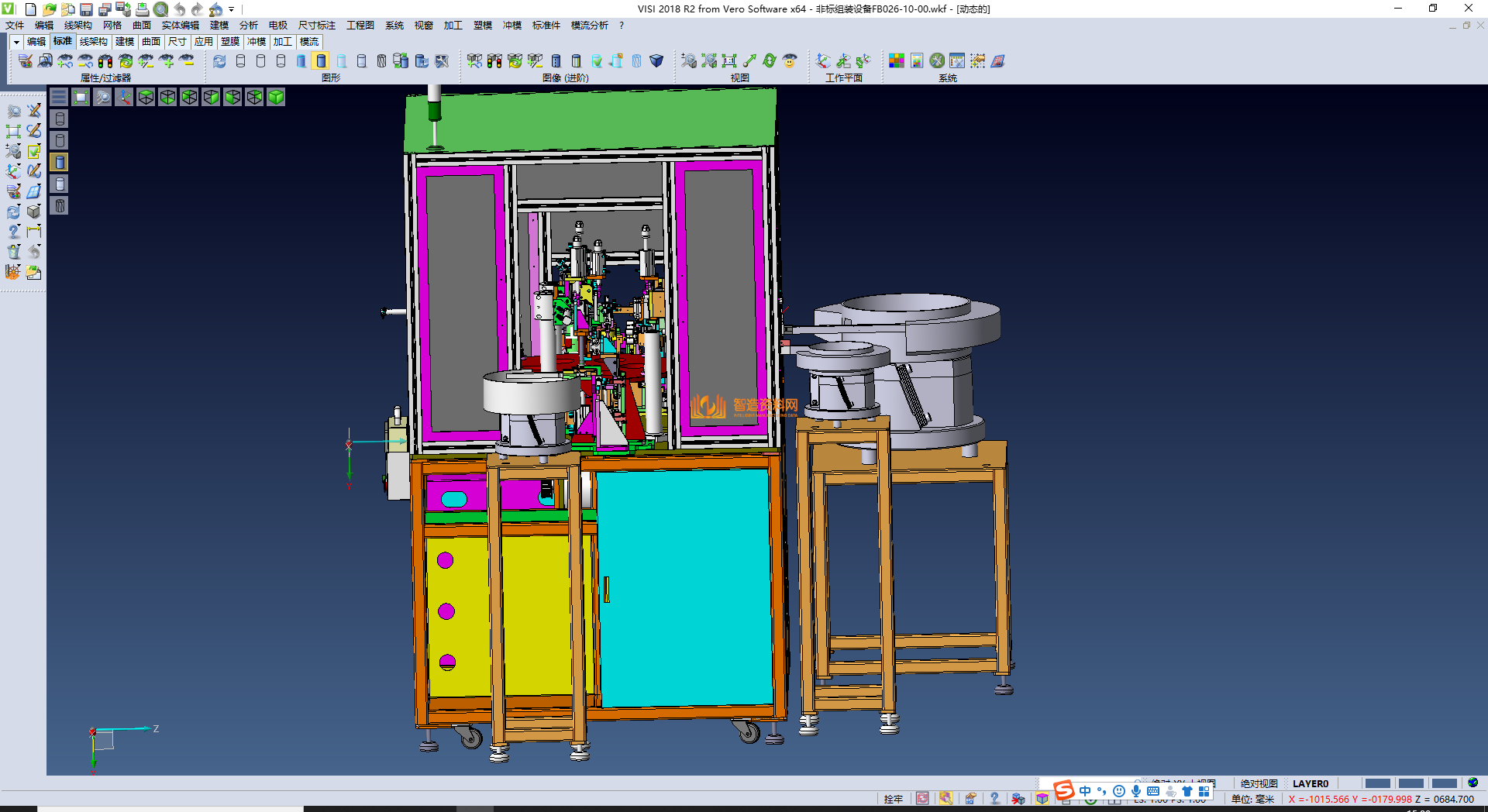This screenshot has height=812, width=1488.
Task: Open the color palette grid icon
Action: tap(896, 60)
